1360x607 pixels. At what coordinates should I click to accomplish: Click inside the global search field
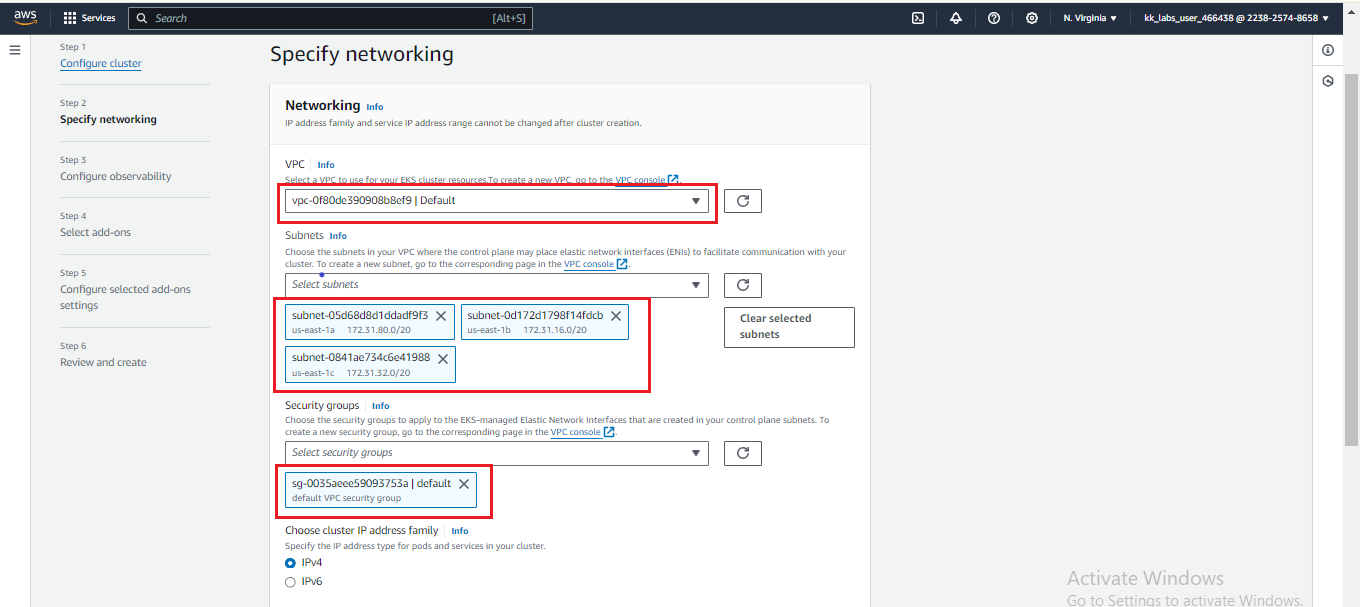coord(330,18)
